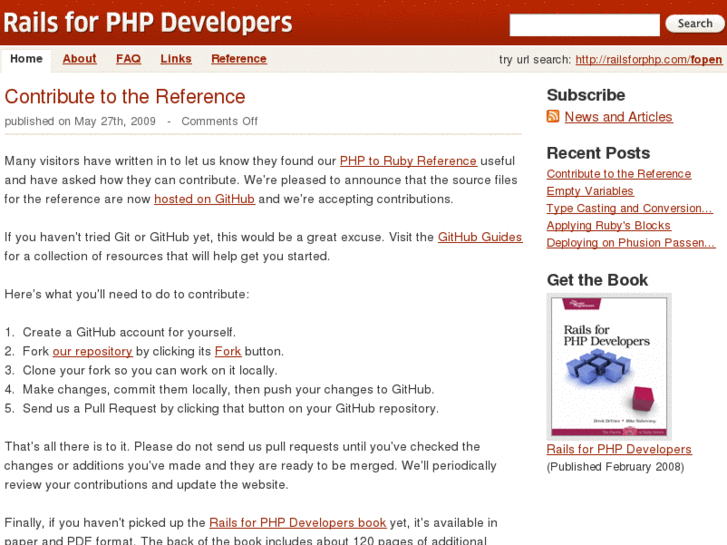Screen dimensions: 727x545
Task: Go to the About page
Action: [x=79, y=59]
